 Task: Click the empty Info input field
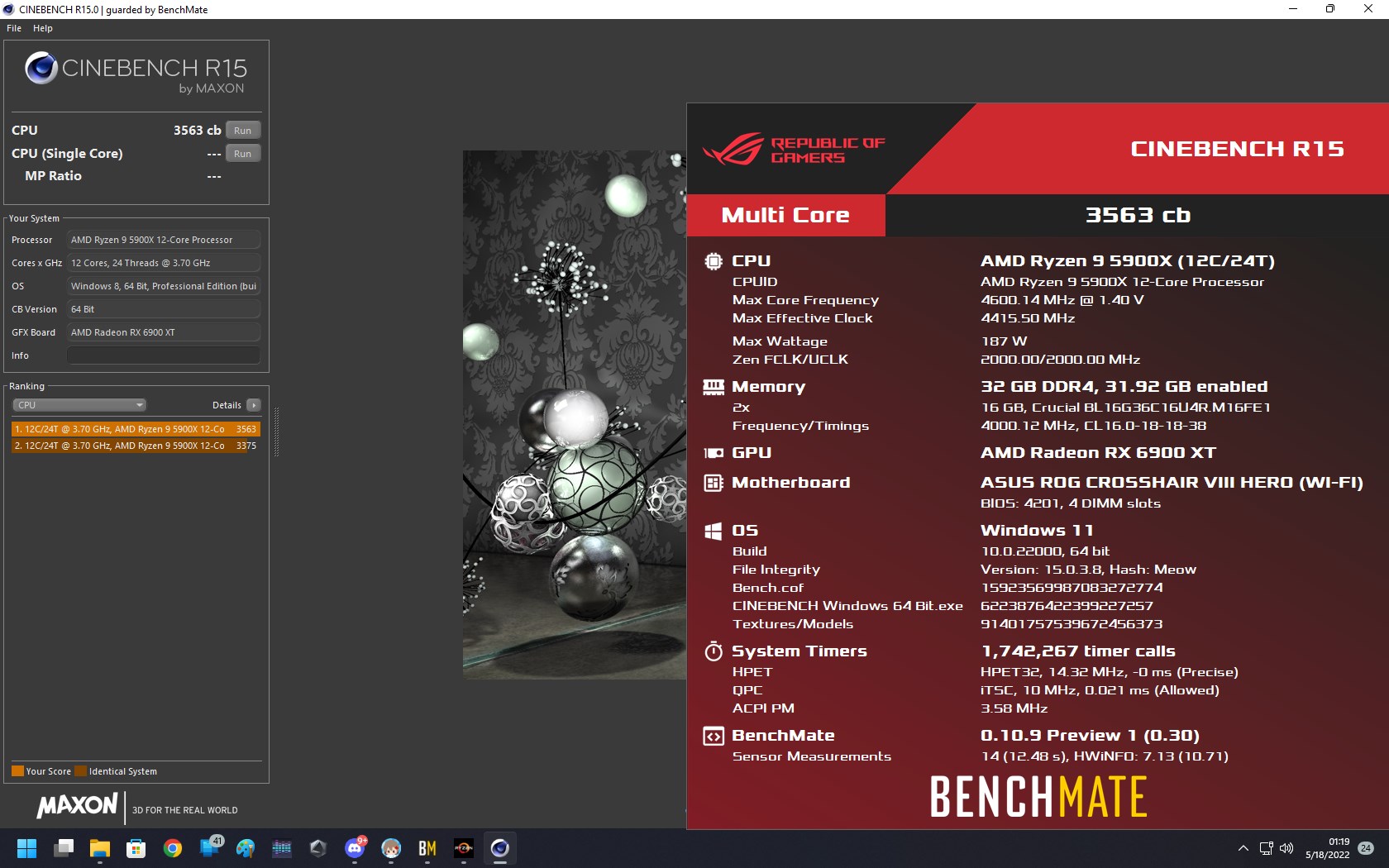164,355
